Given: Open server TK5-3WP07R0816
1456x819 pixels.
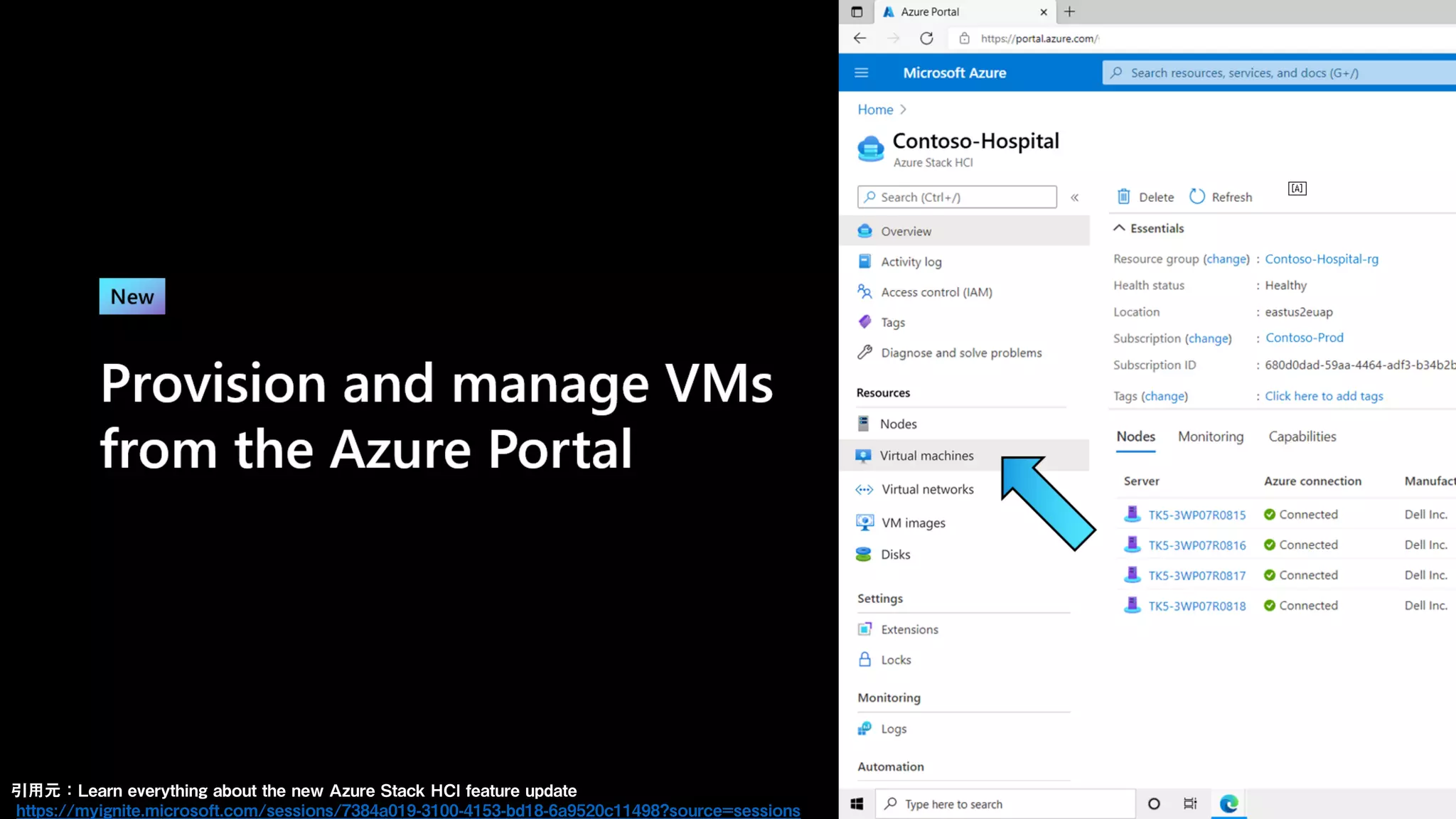Looking at the screenshot, I should 1197,545.
